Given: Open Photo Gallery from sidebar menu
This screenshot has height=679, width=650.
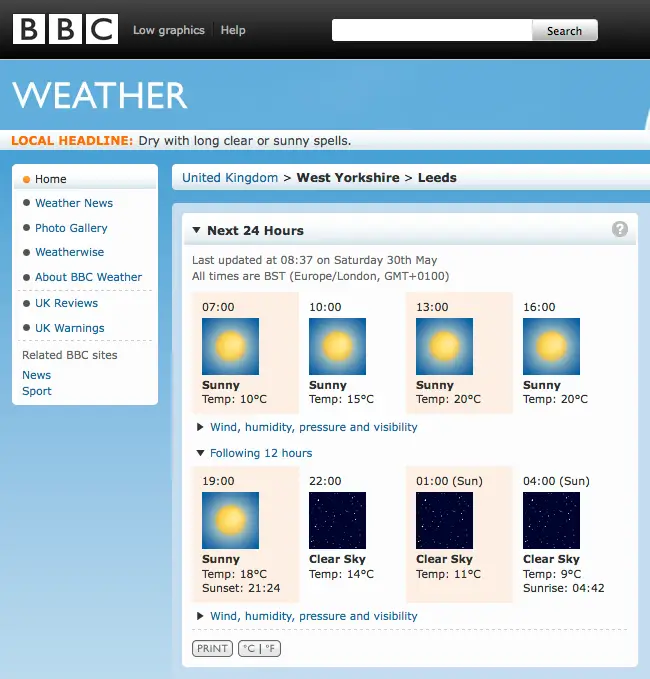Looking at the screenshot, I should point(71,228).
